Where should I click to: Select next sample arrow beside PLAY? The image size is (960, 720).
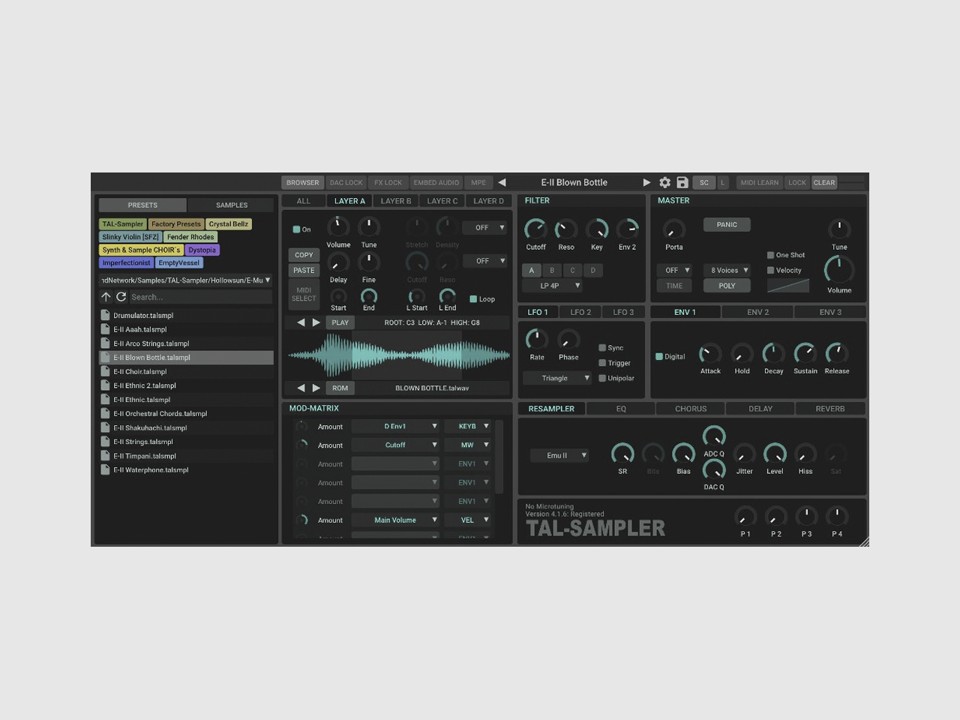[x=316, y=323]
